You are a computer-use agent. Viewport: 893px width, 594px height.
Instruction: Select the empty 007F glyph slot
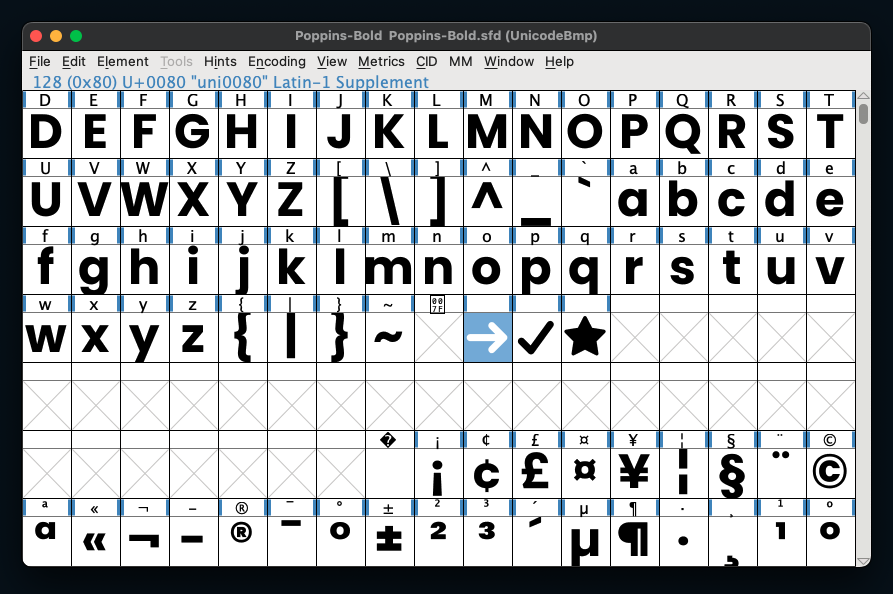coord(439,337)
